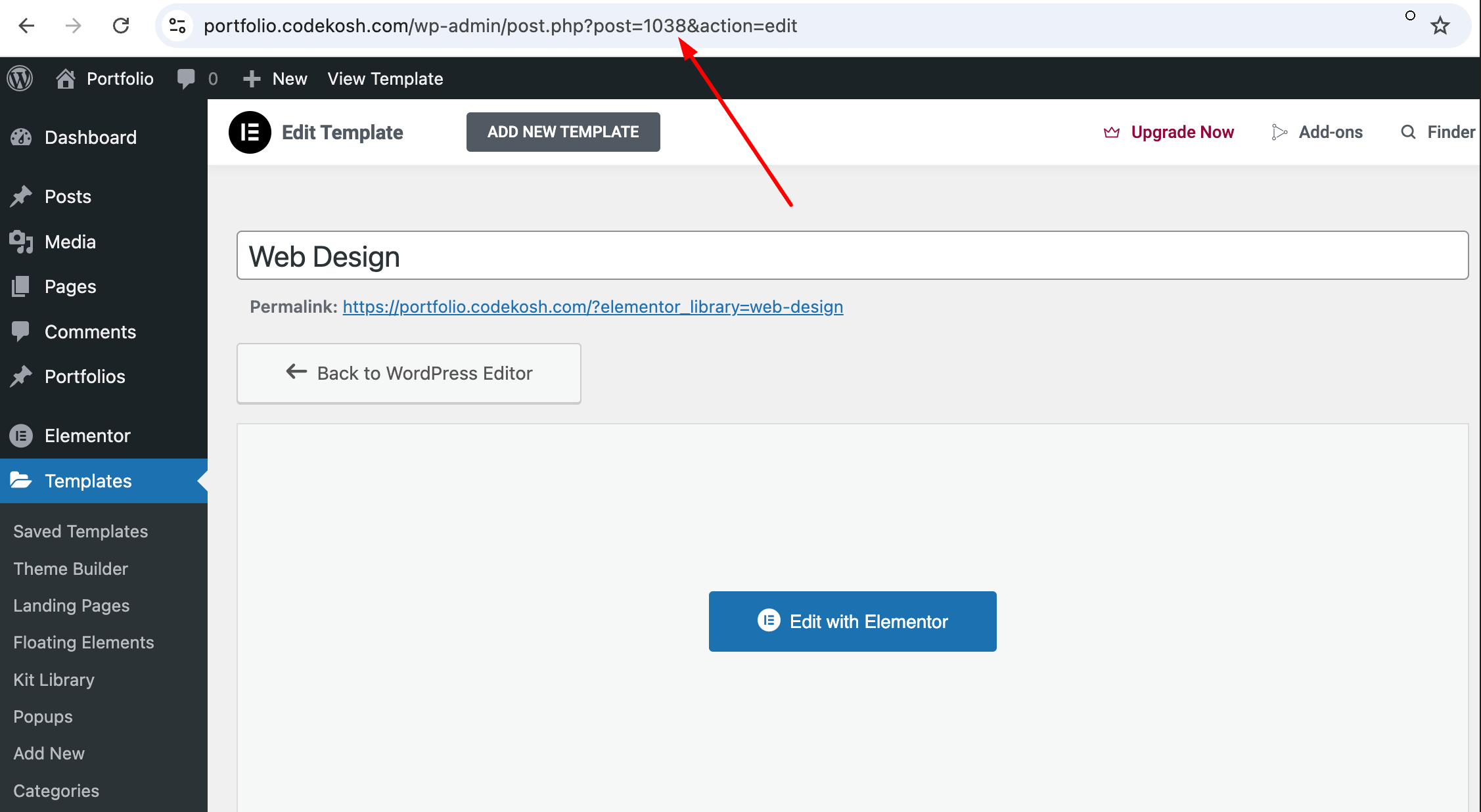The height and width of the screenshot is (812, 1481).
Task: Click the WordPress logo icon
Action: tap(20, 79)
